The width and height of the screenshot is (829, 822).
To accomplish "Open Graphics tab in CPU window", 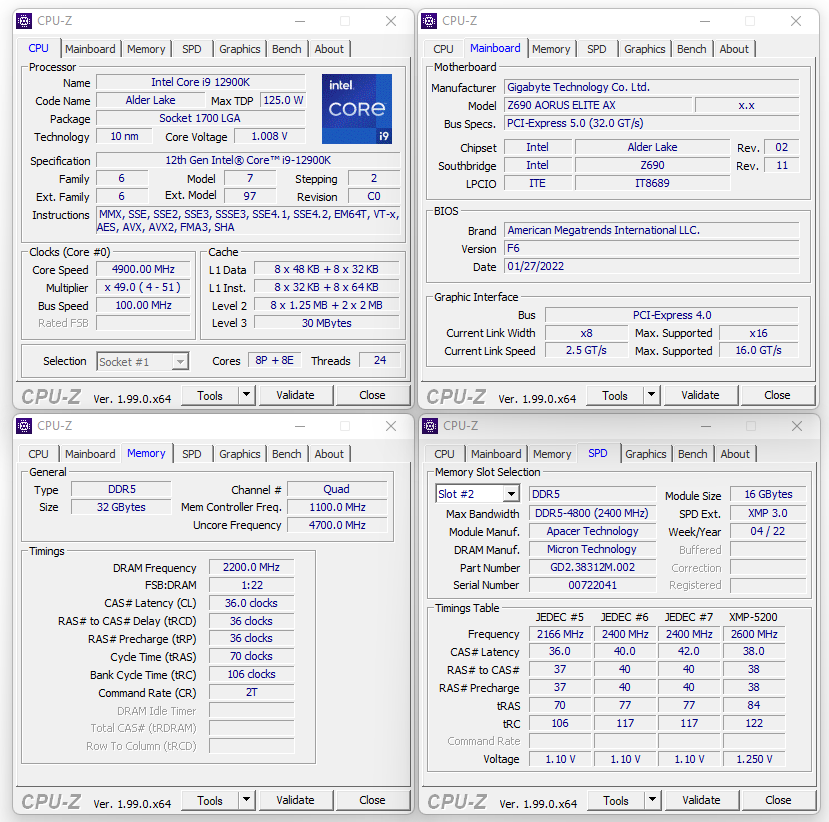I will [240, 49].
